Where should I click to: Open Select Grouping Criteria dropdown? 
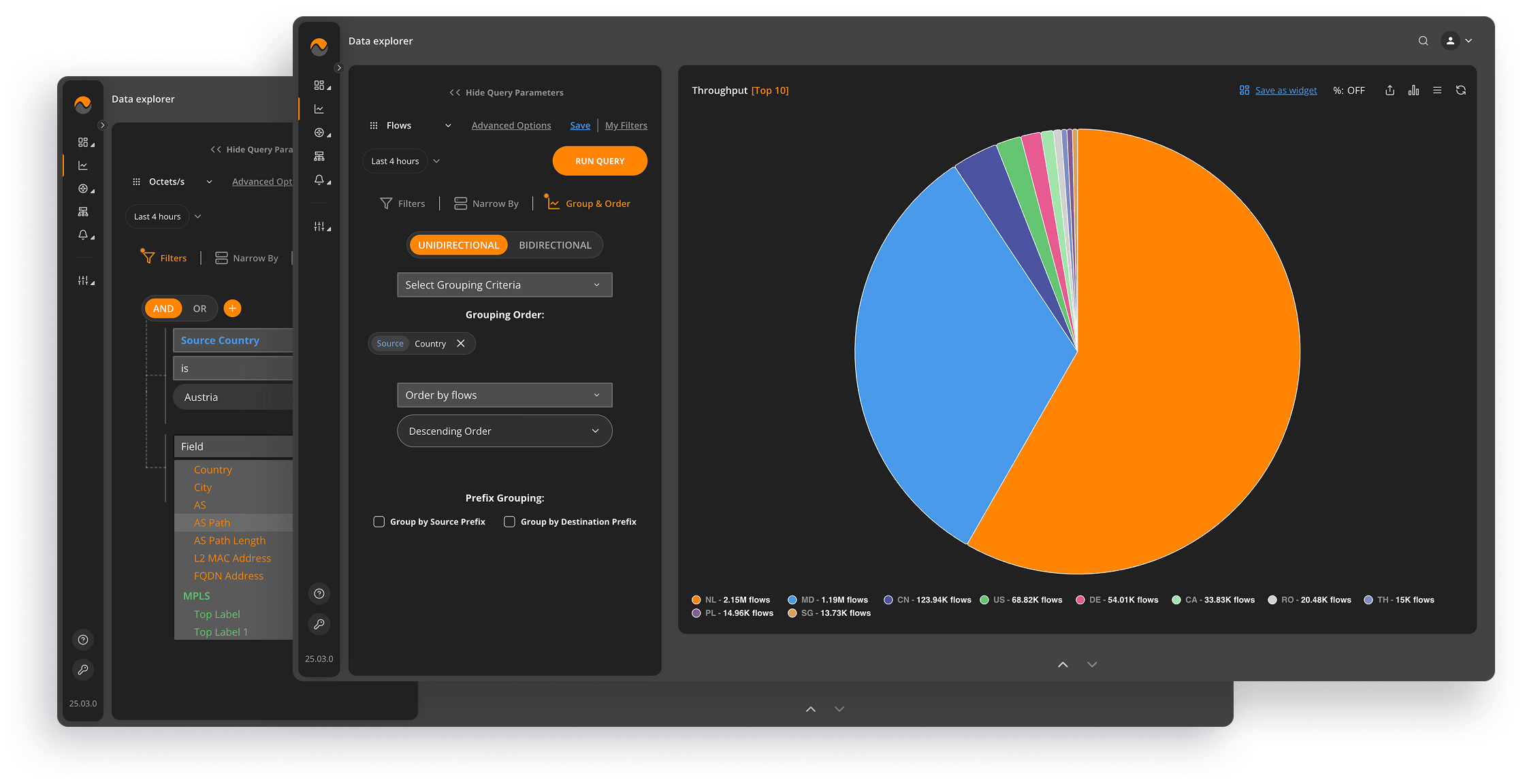[x=504, y=285]
